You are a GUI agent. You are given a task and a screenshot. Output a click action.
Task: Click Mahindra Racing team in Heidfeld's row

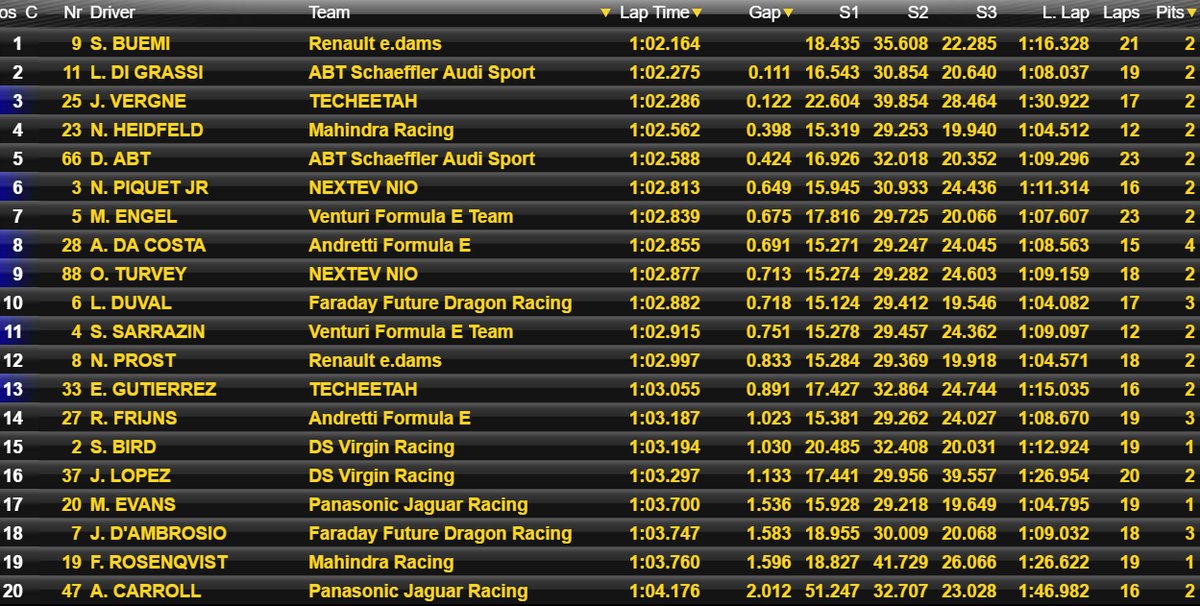(381, 130)
